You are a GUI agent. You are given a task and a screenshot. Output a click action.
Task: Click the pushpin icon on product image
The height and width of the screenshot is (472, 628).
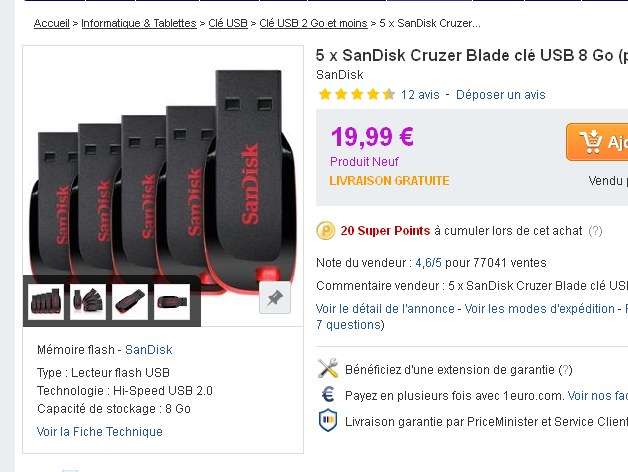click(275, 298)
